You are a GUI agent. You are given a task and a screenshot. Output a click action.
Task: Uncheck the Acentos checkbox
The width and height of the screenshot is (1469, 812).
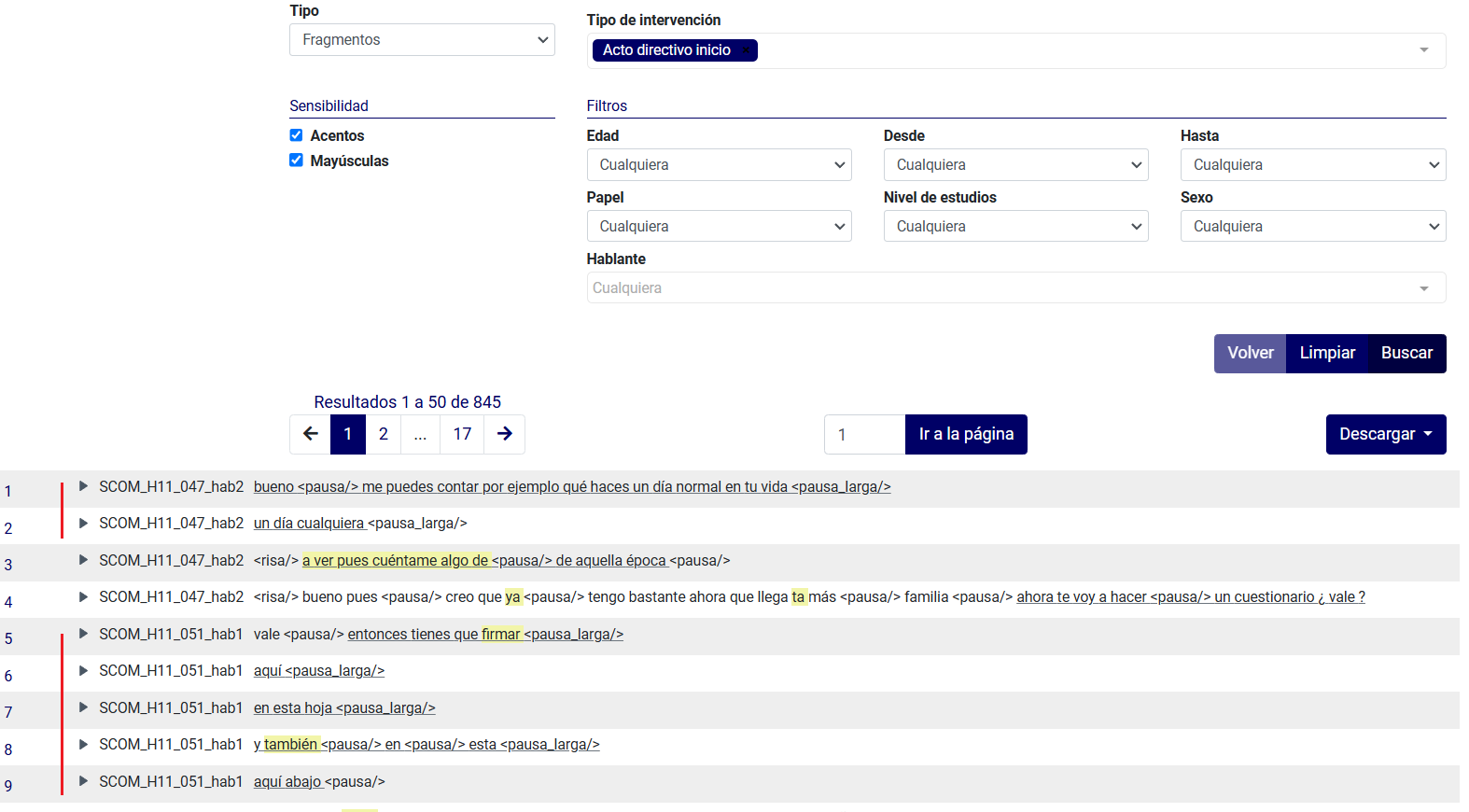point(296,135)
